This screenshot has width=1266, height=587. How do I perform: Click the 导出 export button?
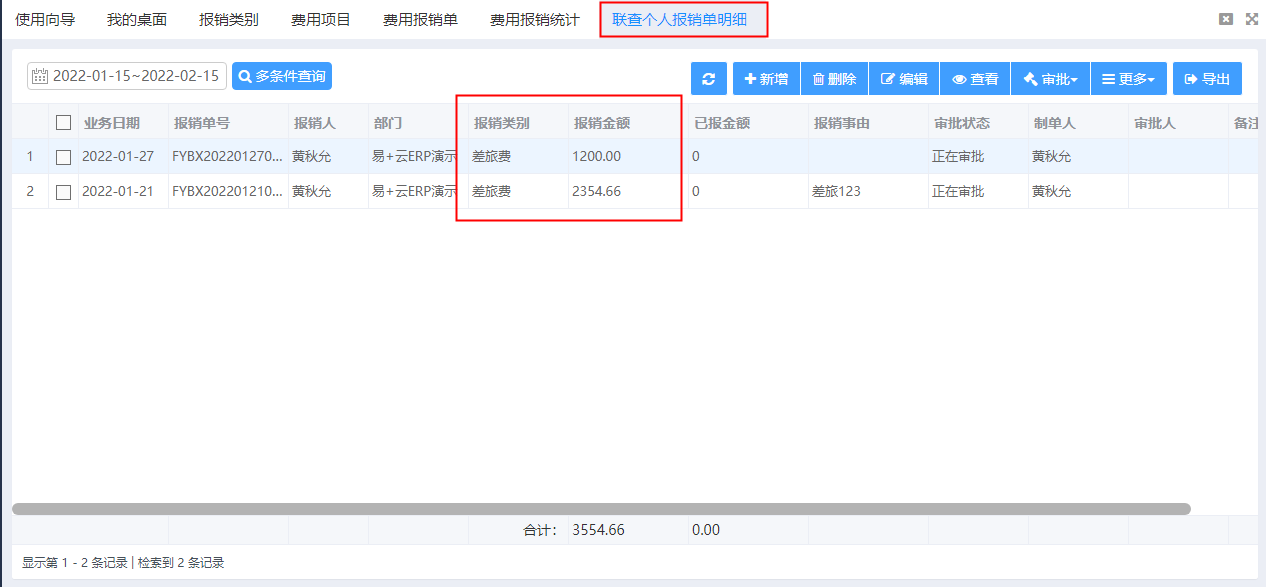coord(1207,79)
